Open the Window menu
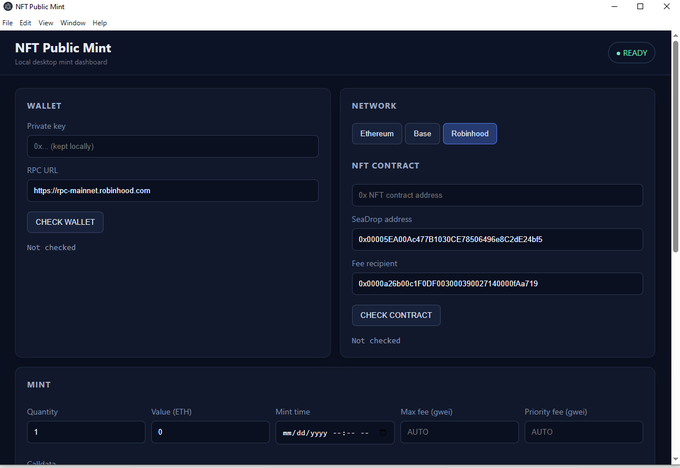This screenshot has width=680, height=468. [x=73, y=23]
